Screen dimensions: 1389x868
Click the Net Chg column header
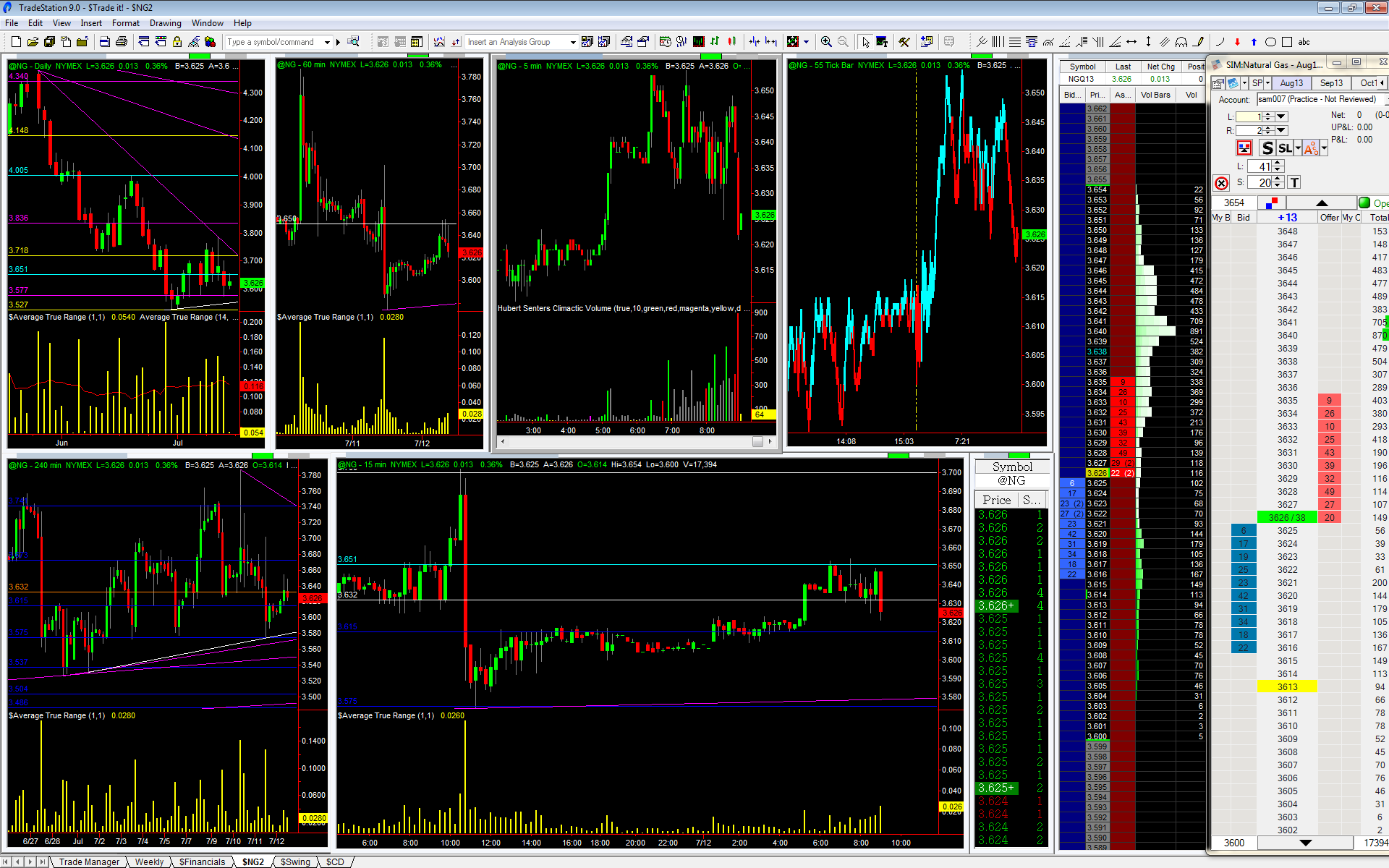(x=1160, y=67)
